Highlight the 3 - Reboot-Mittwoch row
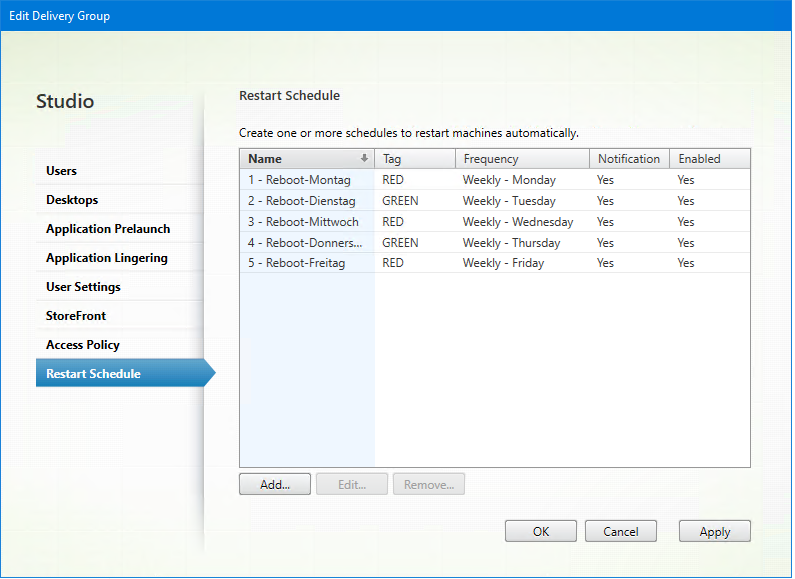The width and height of the screenshot is (795, 579). point(303,222)
